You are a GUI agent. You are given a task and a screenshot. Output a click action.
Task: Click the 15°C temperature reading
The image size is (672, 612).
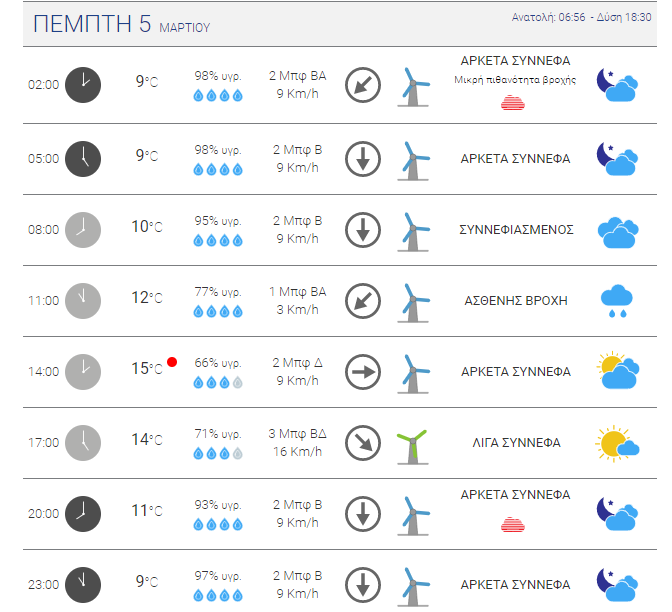(147, 369)
